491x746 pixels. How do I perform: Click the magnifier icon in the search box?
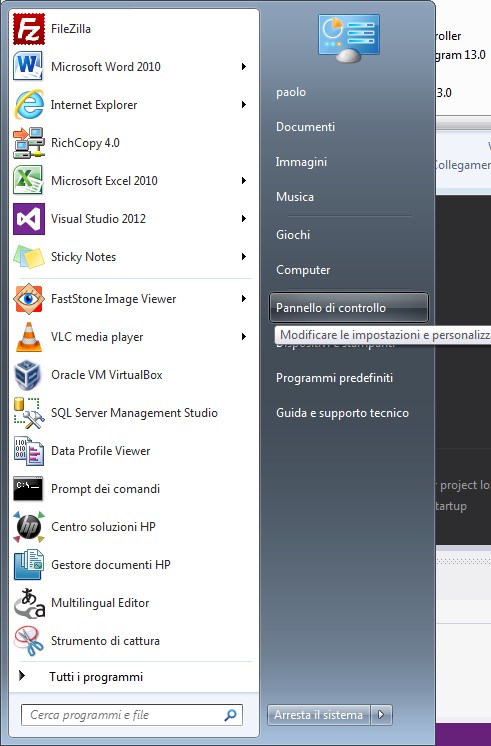coord(230,715)
